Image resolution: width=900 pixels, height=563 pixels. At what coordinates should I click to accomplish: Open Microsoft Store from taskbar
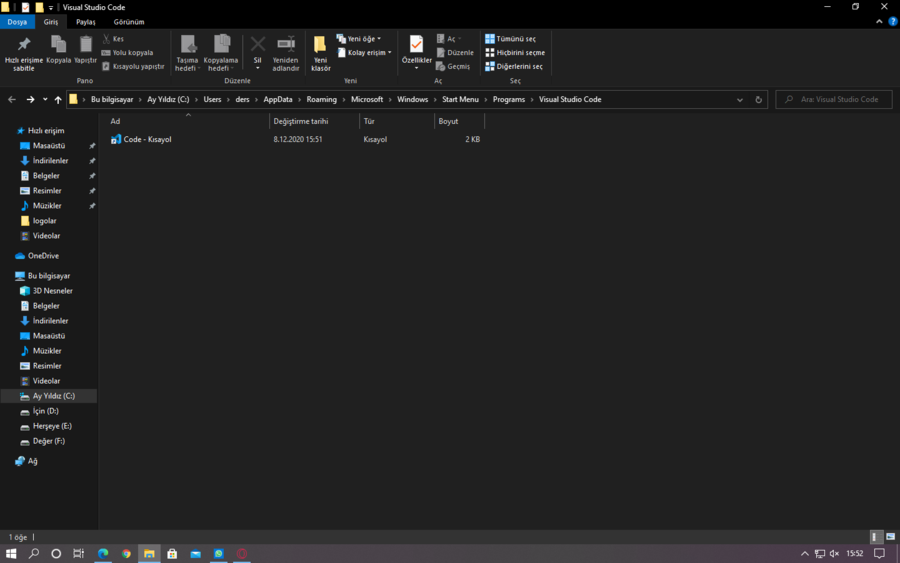click(172, 553)
